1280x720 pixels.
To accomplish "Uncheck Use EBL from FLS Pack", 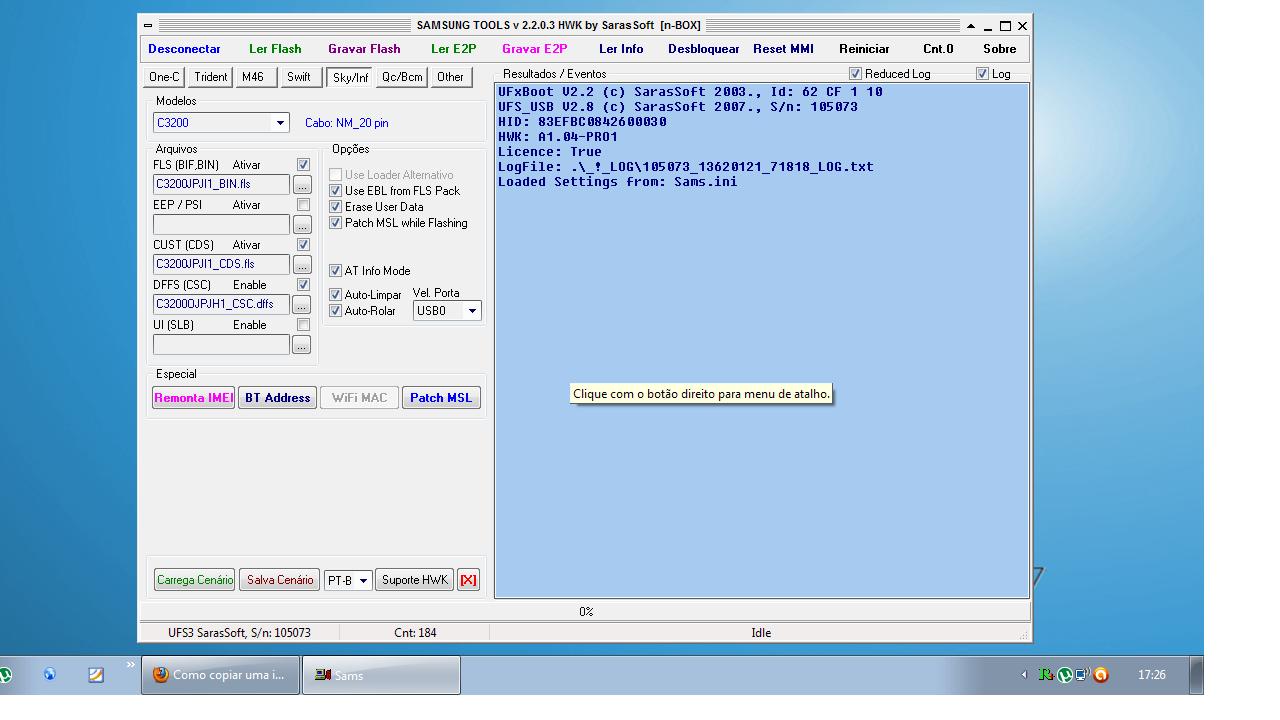I will pyautogui.click(x=336, y=191).
